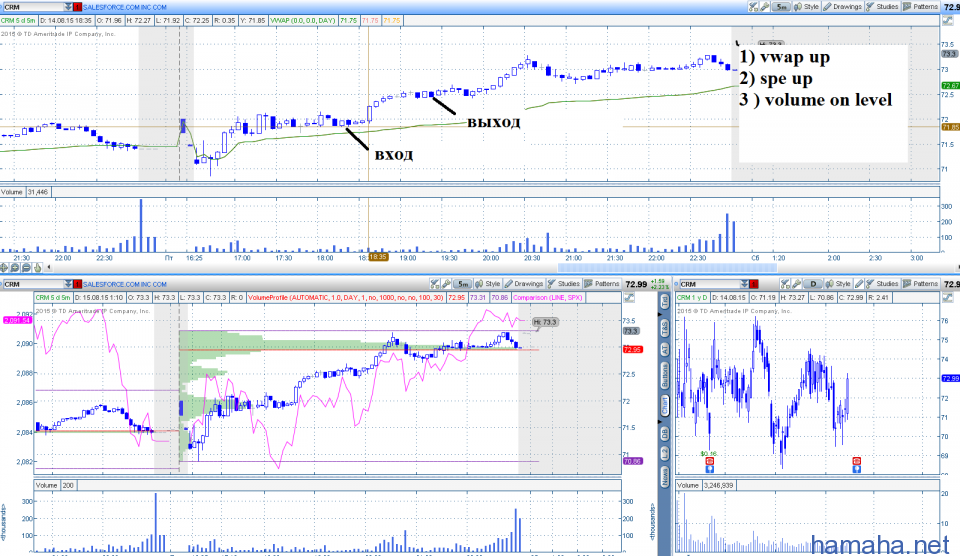Viewport: 960px width, 556px height.
Task: Open Edit Studies icon in top chart toolbar
Action: click(754, 7)
